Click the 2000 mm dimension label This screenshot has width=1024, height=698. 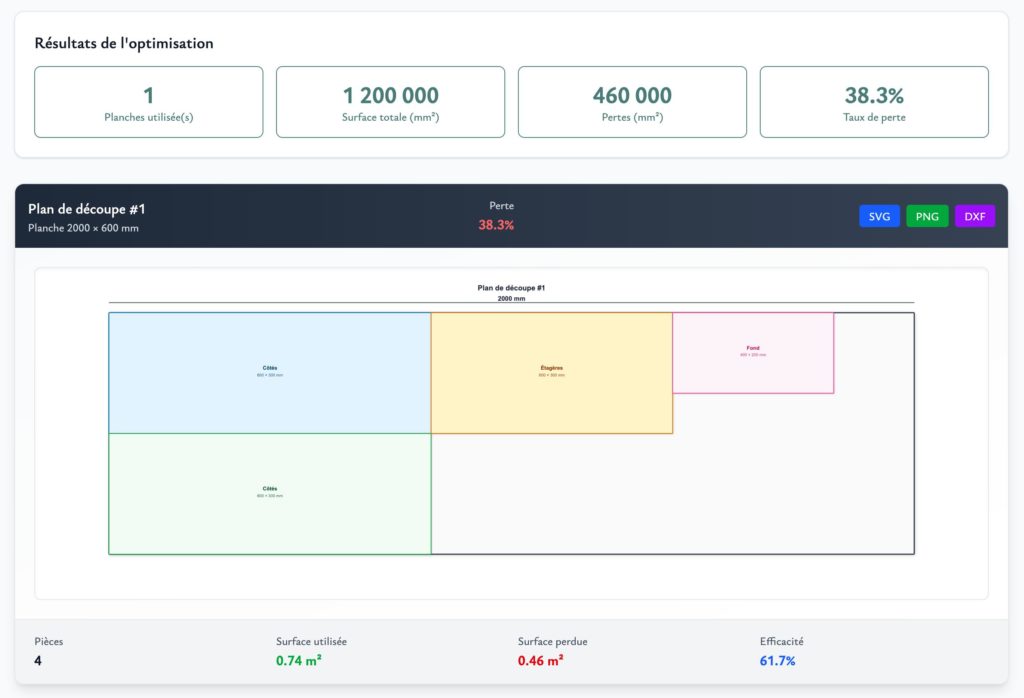pyautogui.click(x=511, y=298)
